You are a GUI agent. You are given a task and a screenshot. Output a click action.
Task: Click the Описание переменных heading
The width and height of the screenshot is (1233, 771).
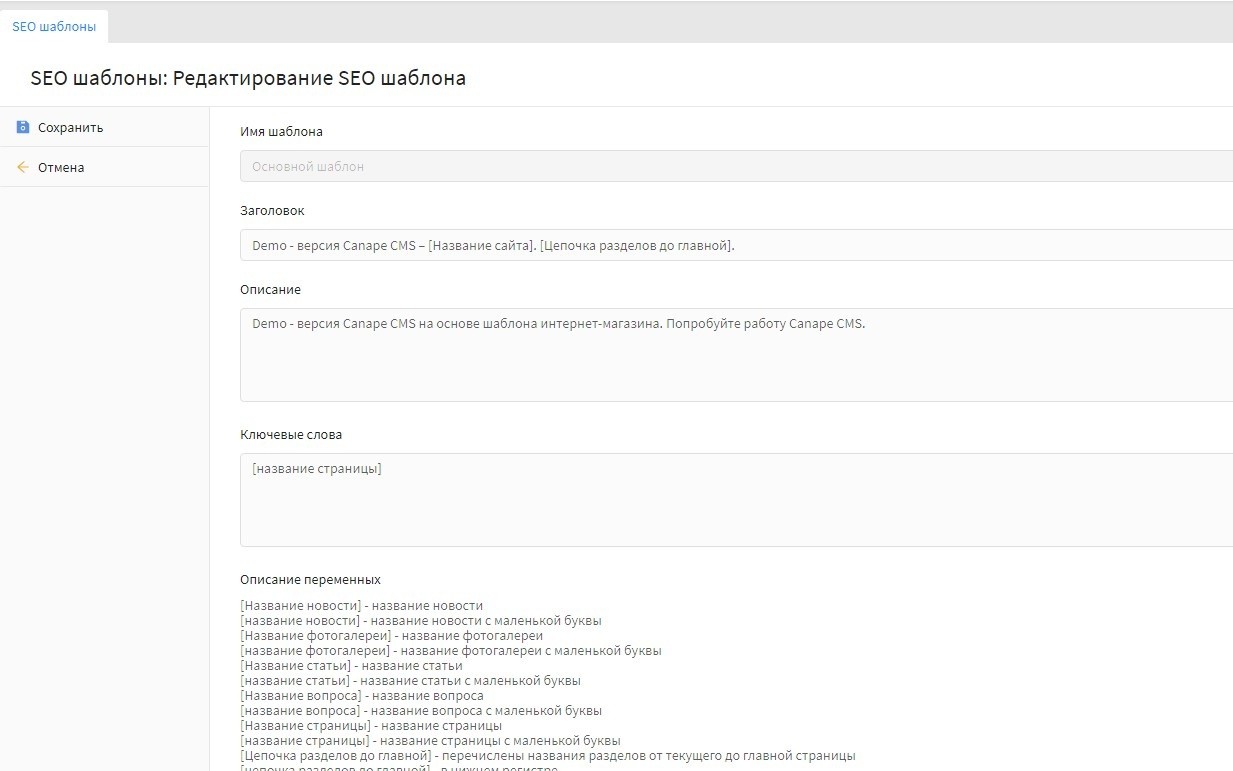coord(310,579)
